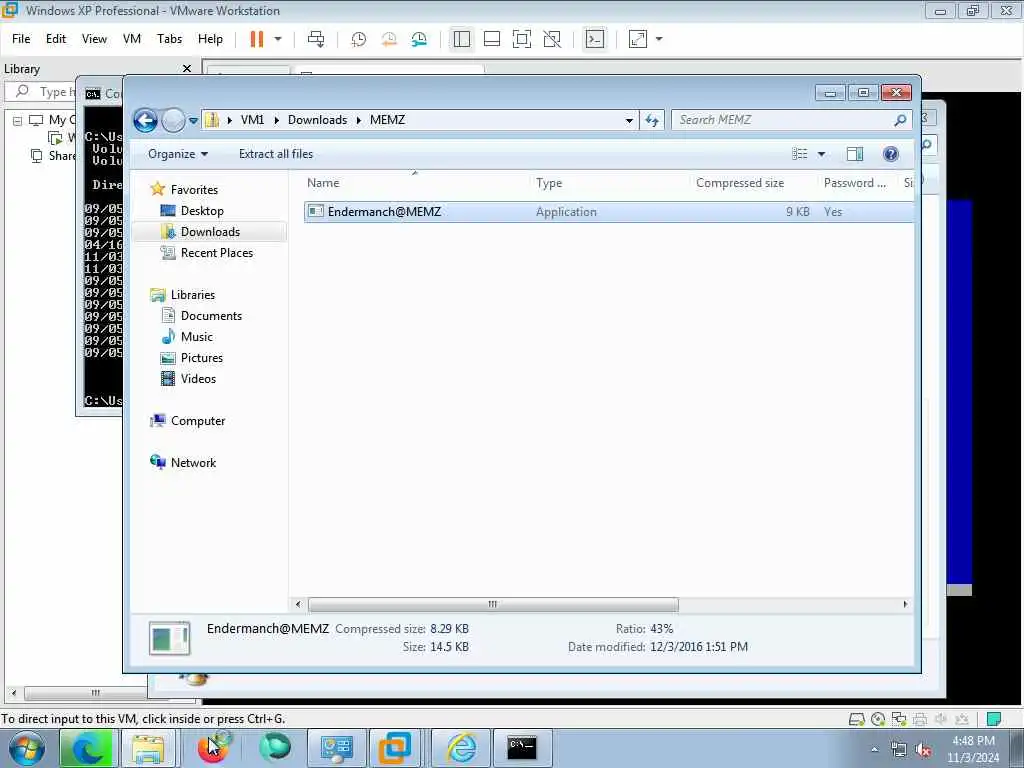Open recent locations dropdown in Explorer
Image resolution: width=1024 pixels, height=768 pixels.
[193, 121]
